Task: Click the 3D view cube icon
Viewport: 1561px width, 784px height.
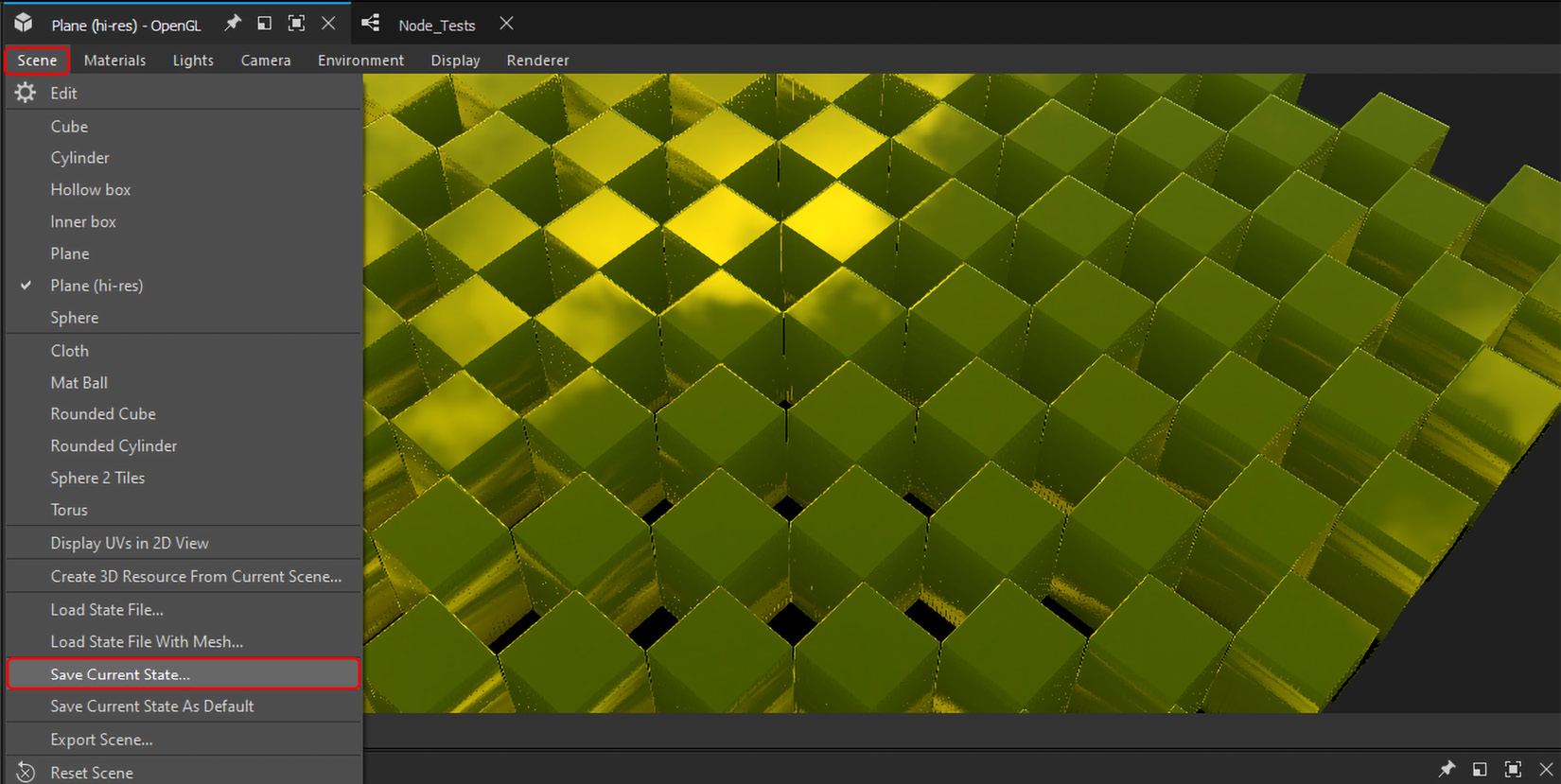Action: pyautogui.click(x=24, y=23)
